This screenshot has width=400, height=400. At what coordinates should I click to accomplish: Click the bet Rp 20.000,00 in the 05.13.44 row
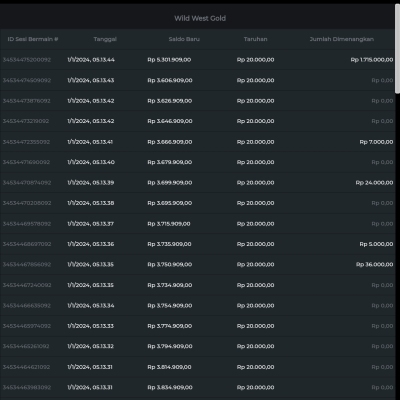tap(256, 60)
